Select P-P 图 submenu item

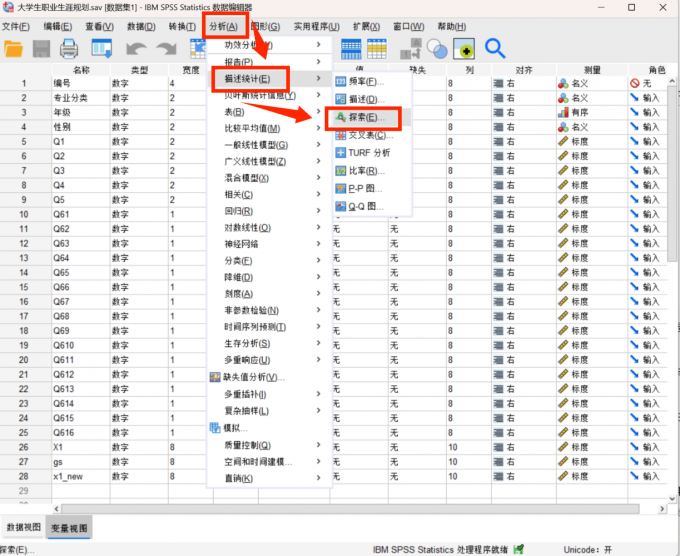(x=372, y=189)
